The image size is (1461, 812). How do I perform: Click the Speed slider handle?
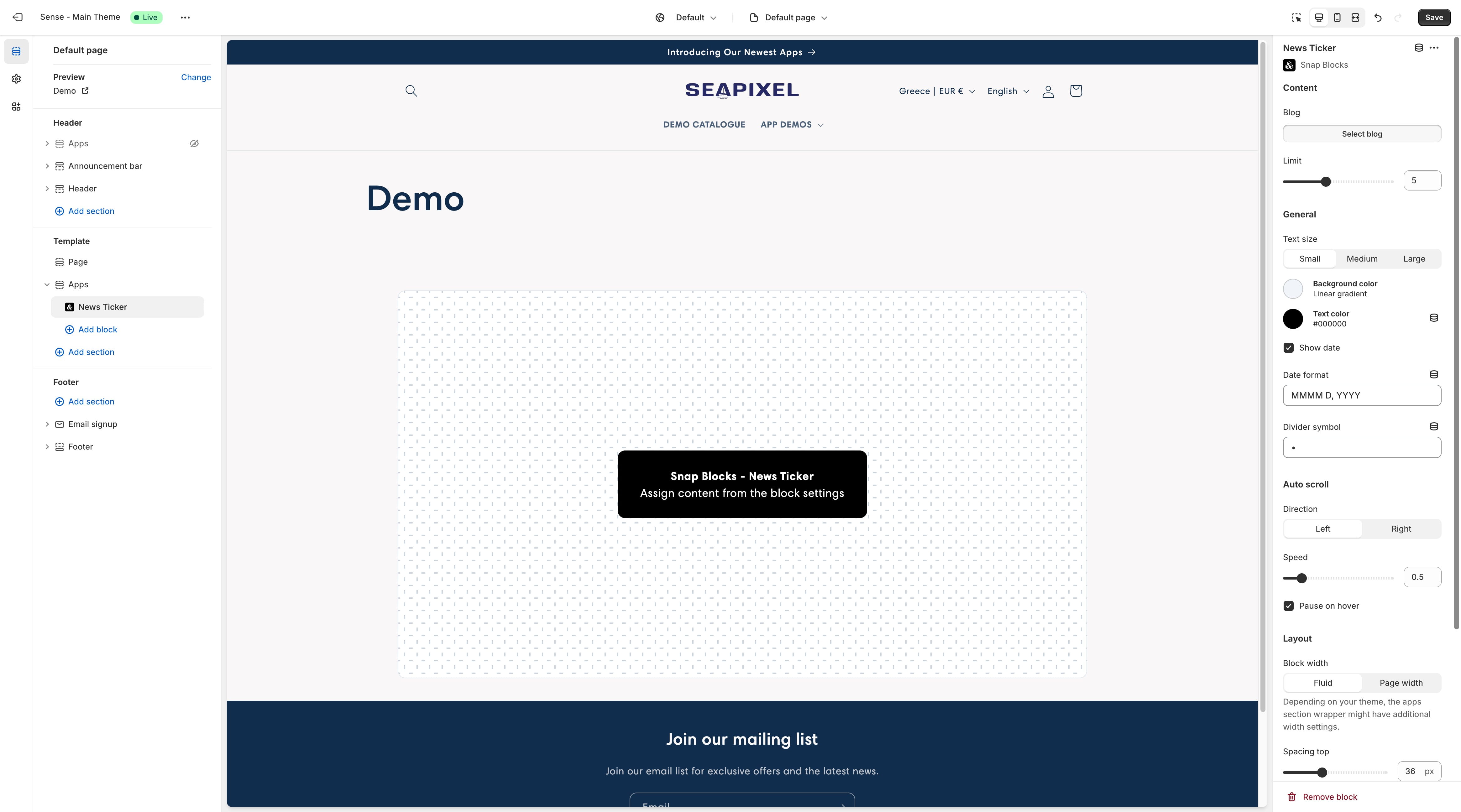1301,578
